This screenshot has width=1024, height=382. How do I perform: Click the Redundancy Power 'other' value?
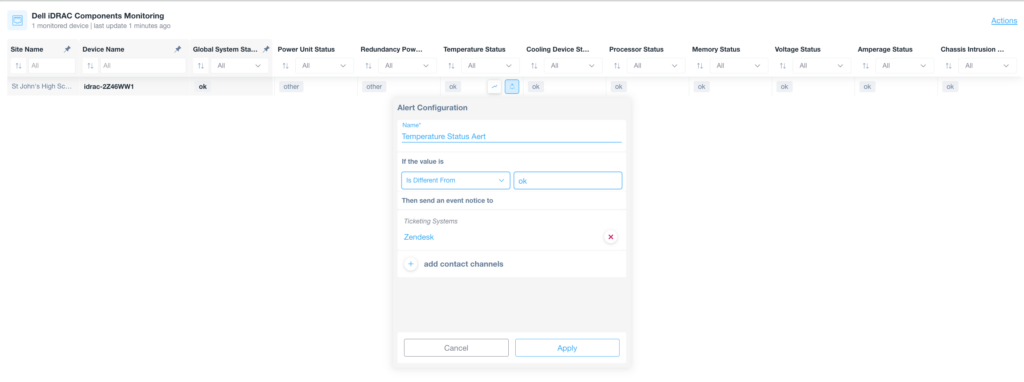click(x=374, y=86)
